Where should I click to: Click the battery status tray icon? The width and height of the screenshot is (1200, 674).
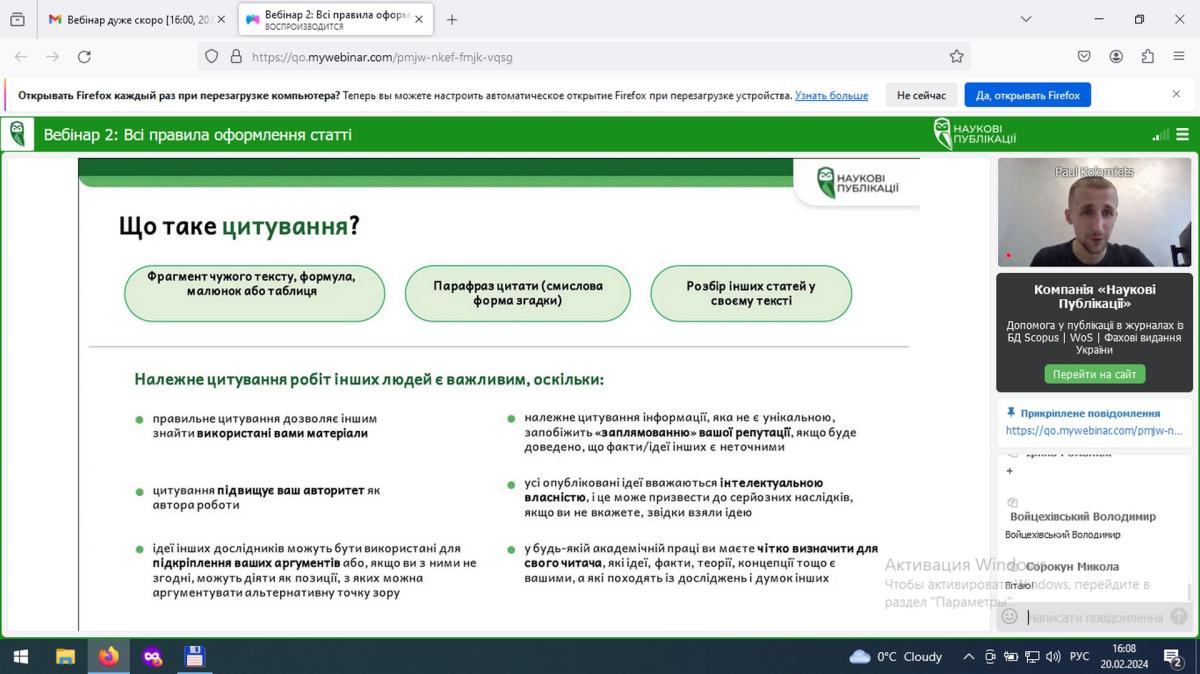tap(1011, 657)
